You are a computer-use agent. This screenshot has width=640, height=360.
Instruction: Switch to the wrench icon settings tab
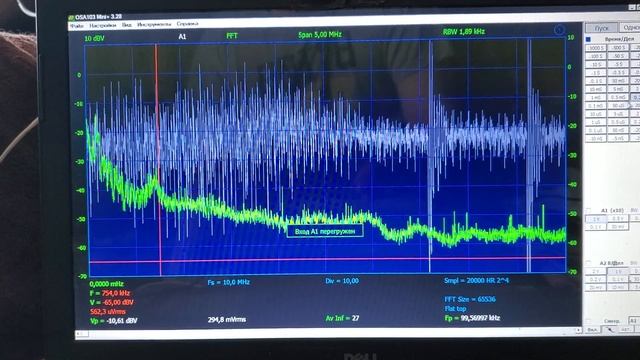(610, 330)
